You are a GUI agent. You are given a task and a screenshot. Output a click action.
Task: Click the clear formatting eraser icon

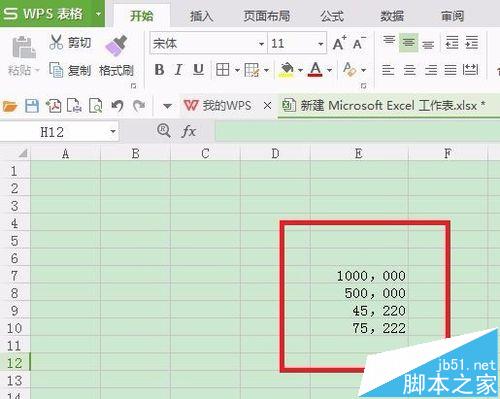349,70
